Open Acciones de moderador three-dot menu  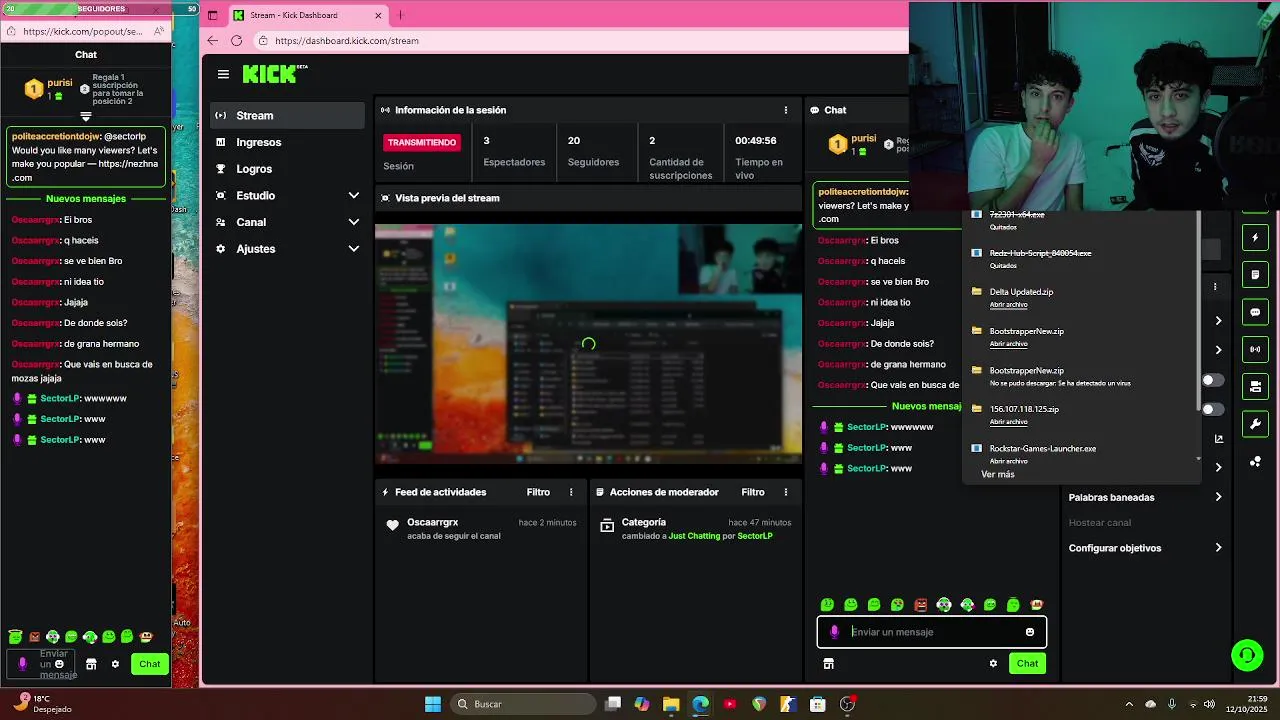[785, 492]
